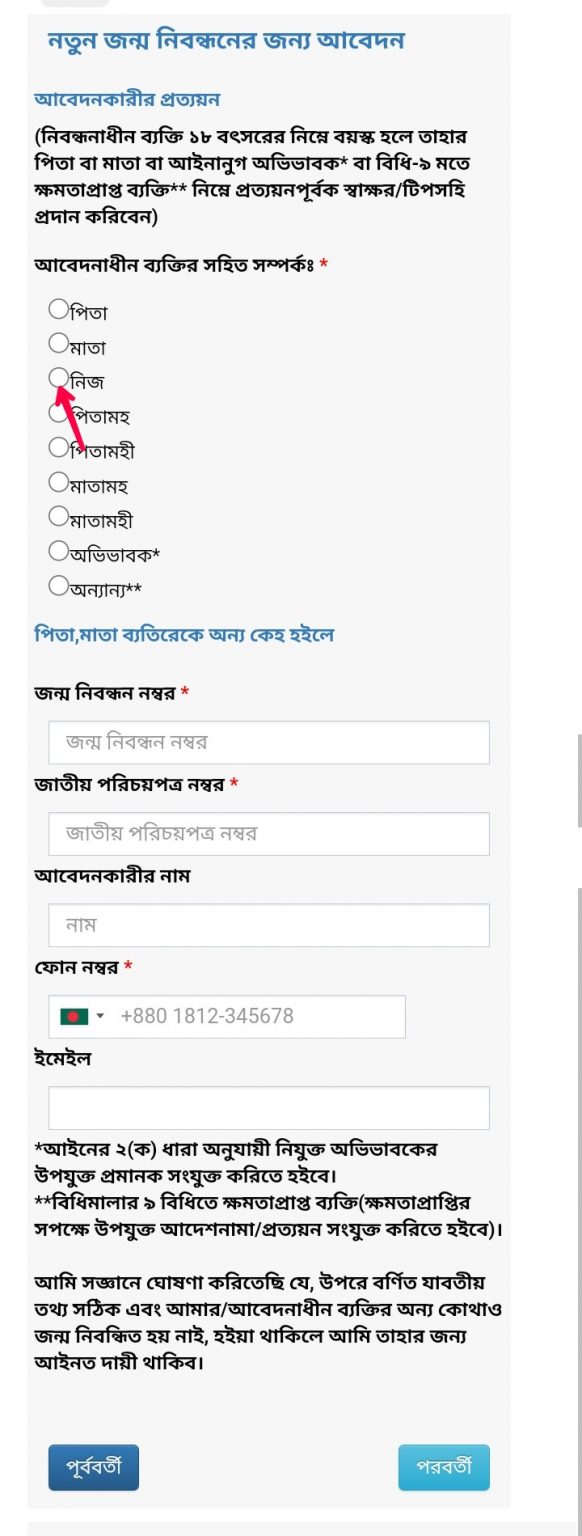The width and height of the screenshot is (582, 1536).
Task: Proceed with the পরবর্তী button
Action: click(444, 1468)
